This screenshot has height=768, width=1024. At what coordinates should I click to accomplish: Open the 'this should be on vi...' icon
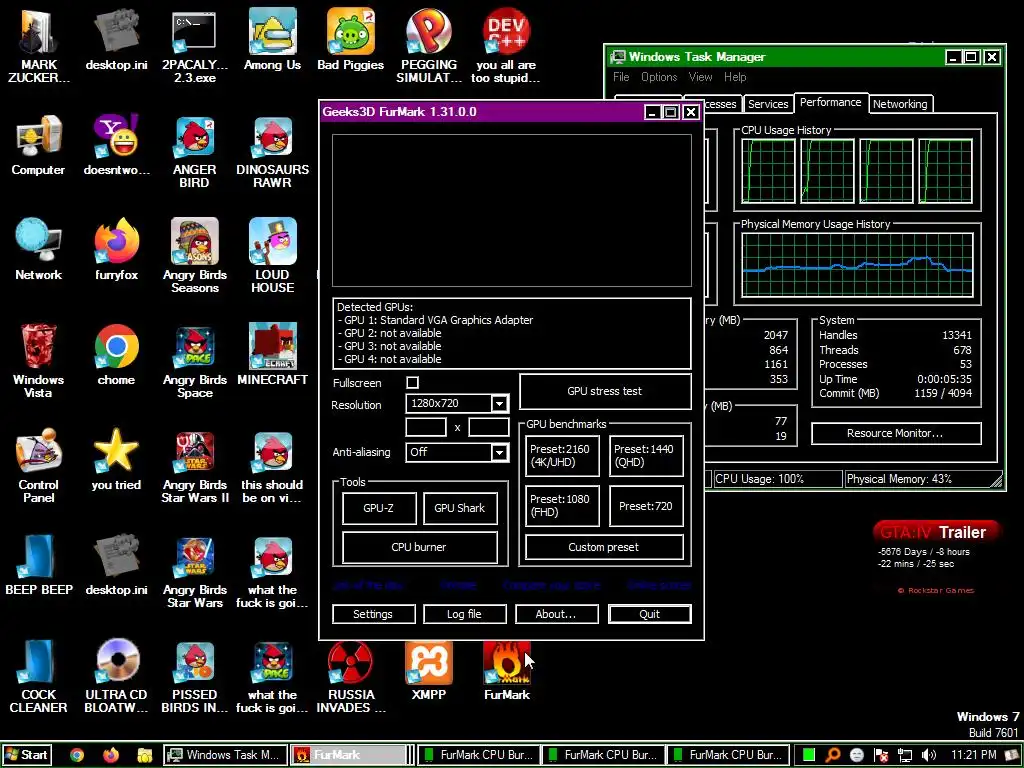pos(272,466)
